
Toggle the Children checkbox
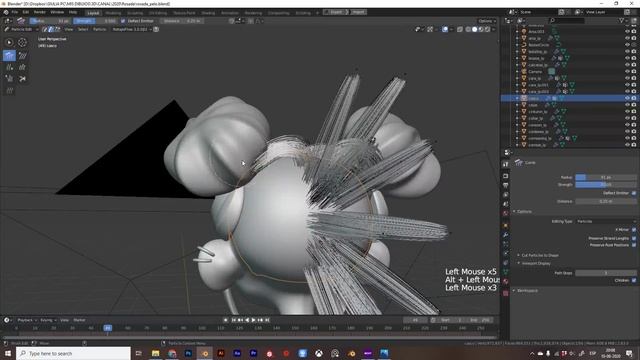coord(634,280)
